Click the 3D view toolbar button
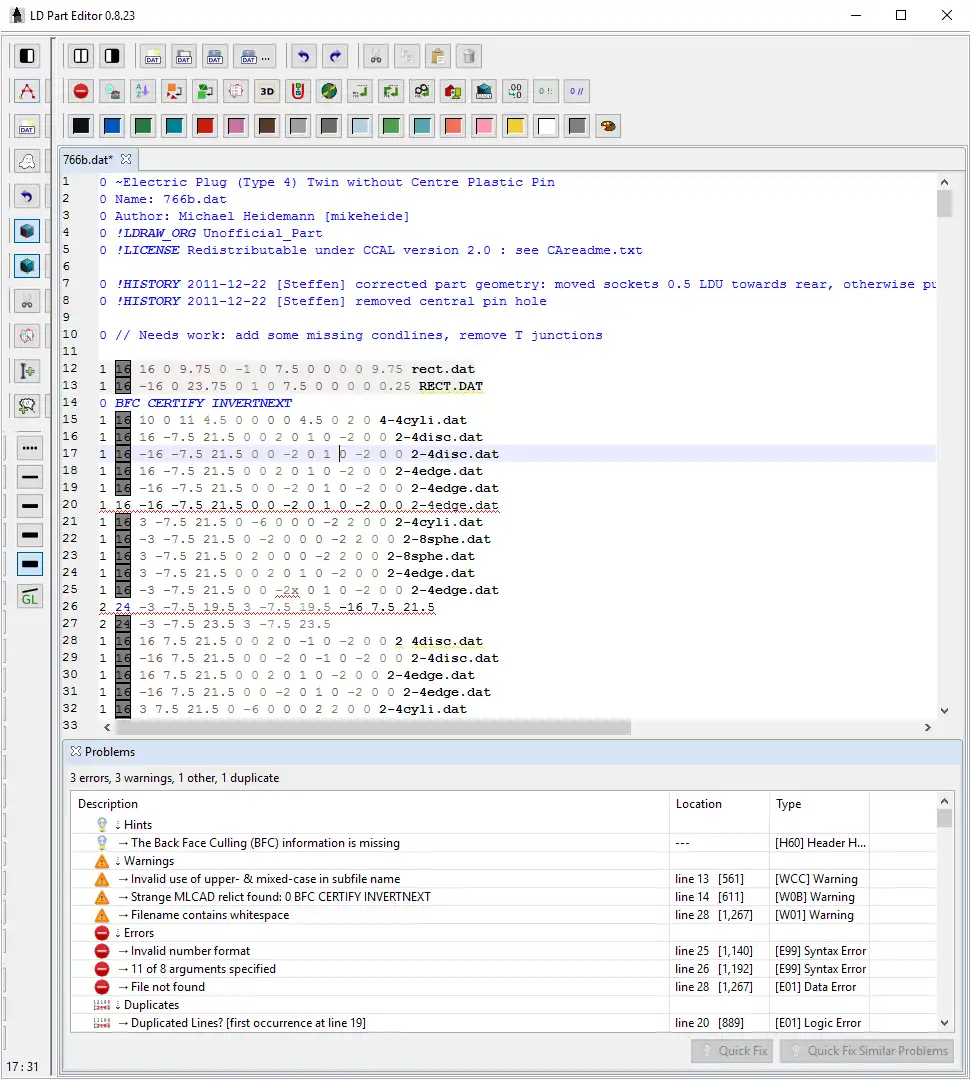The image size is (971, 1080). point(266,91)
